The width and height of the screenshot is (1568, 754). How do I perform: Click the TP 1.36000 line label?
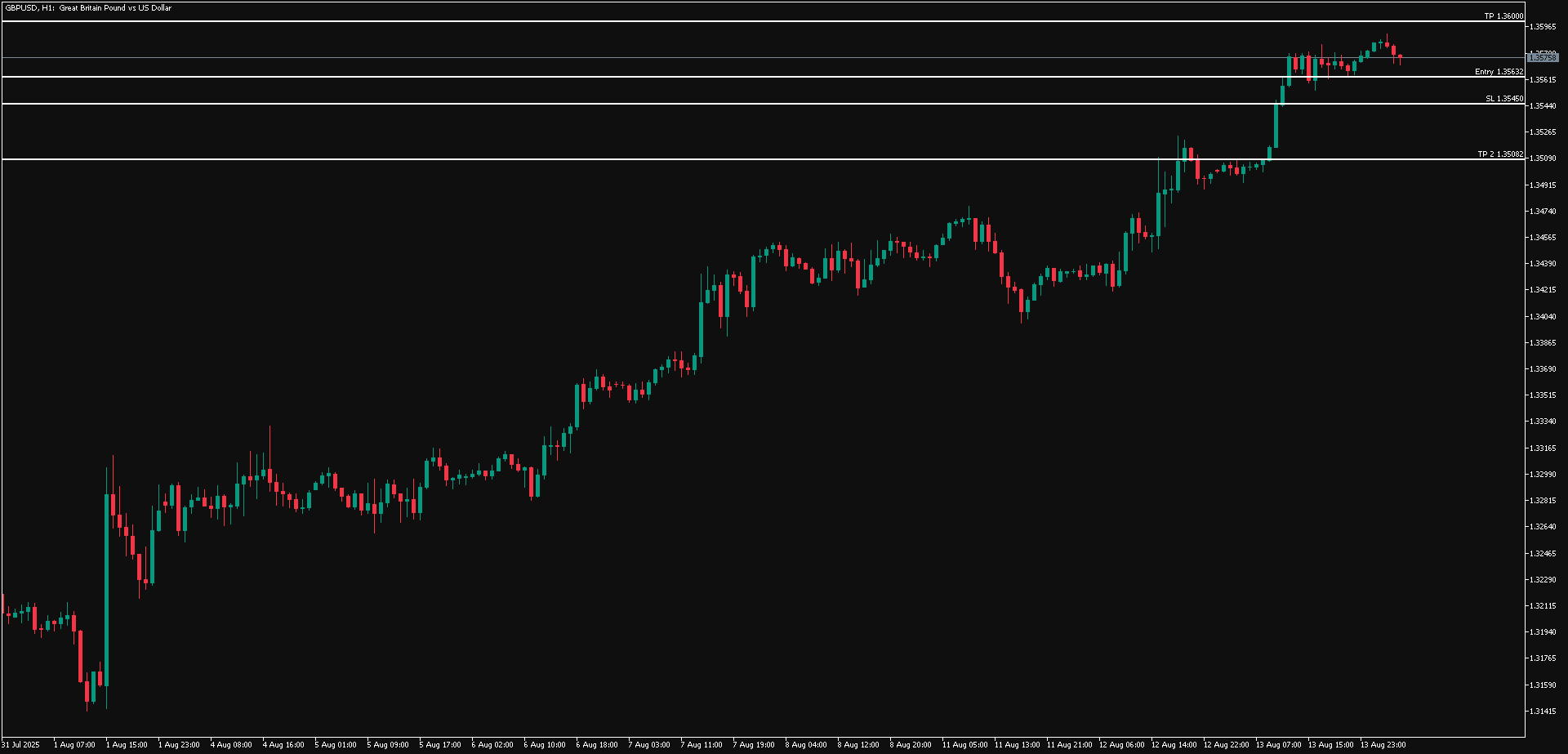pos(1503,16)
